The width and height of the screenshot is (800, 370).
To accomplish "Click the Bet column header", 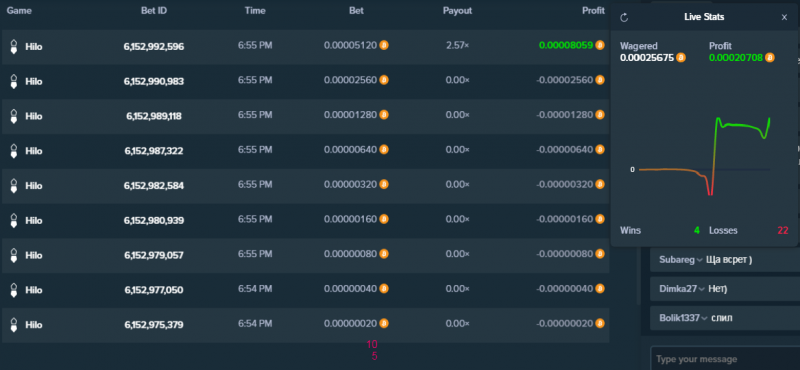I will 356,10.
